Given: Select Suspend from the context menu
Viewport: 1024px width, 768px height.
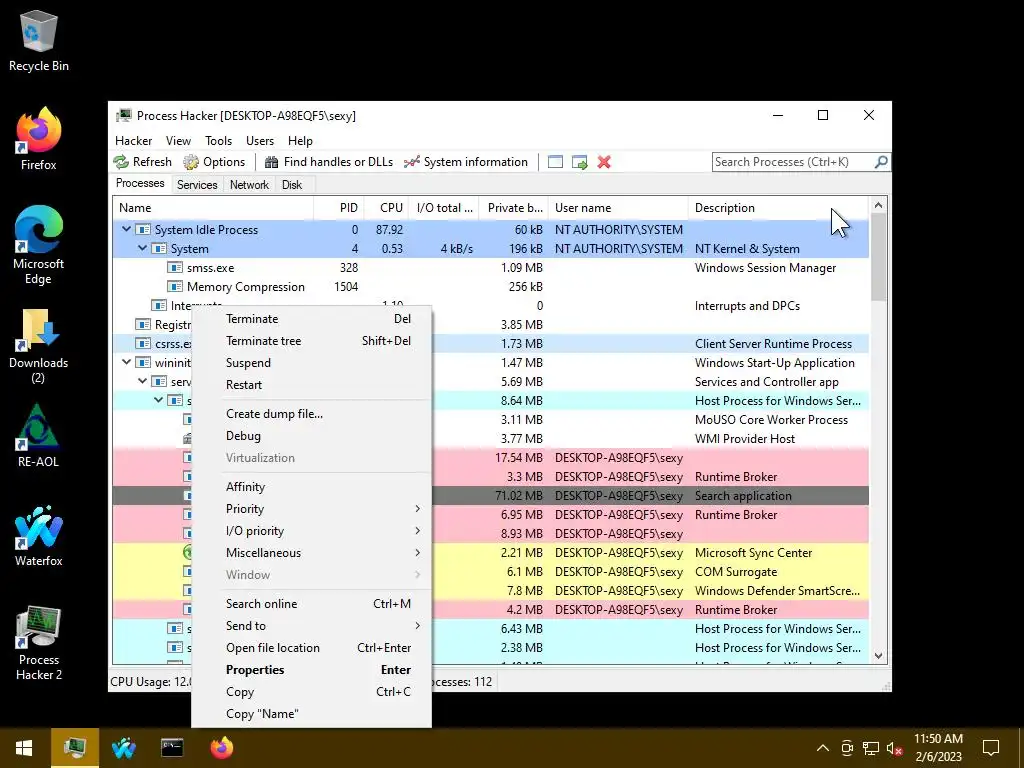Looking at the screenshot, I should coord(312,363).
